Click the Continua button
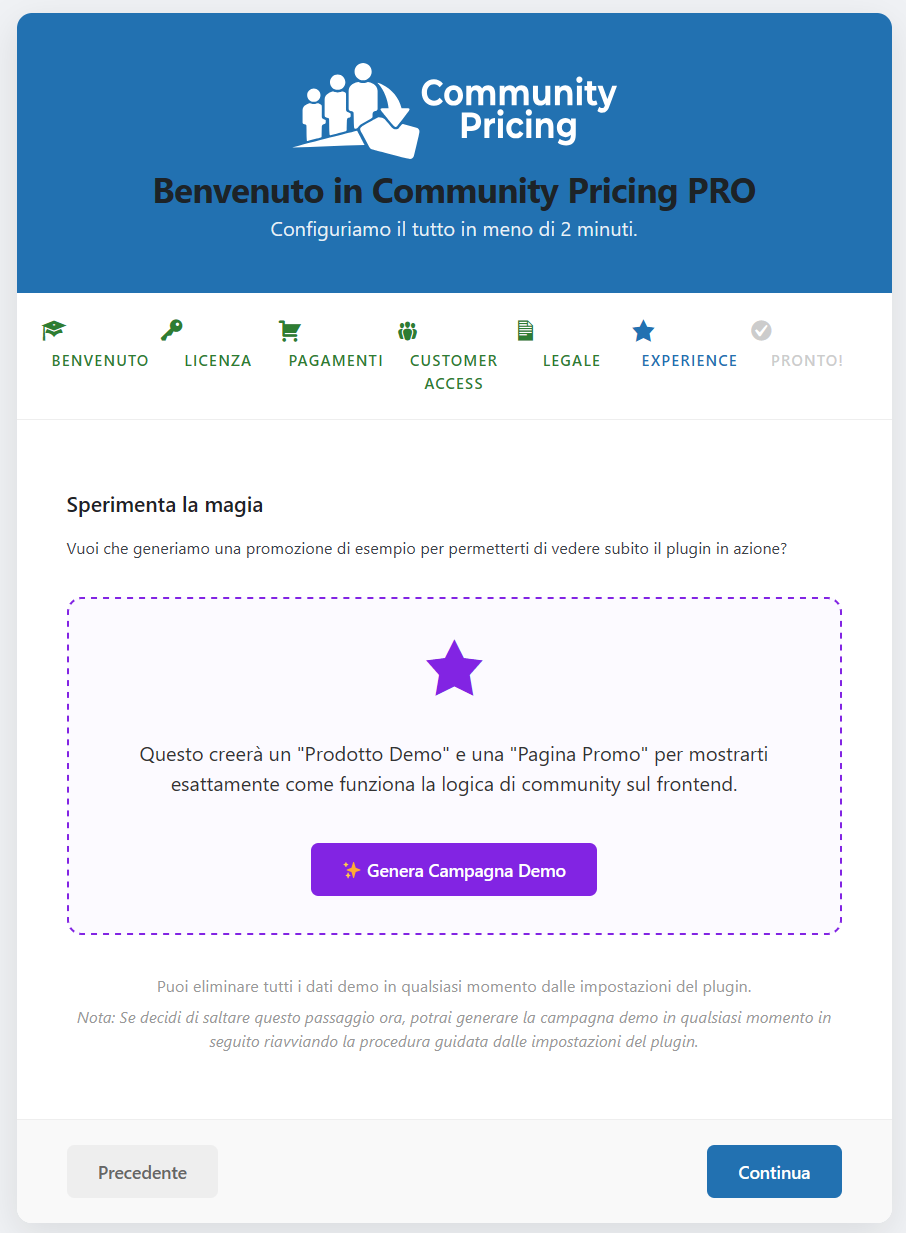The height and width of the screenshot is (1233, 906). pyautogui.click(x=774, y=1172)
